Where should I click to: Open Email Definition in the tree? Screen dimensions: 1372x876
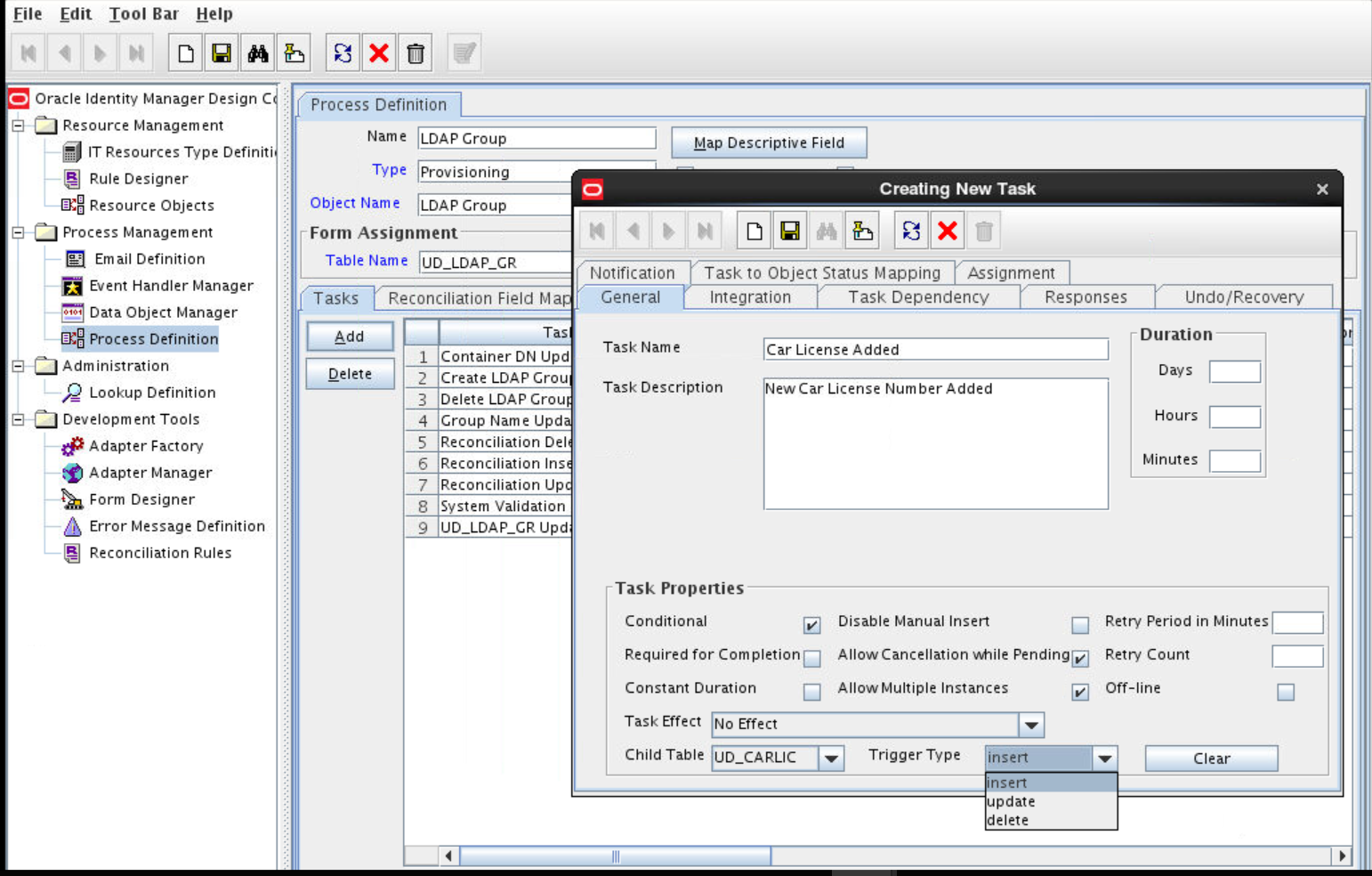coord(149,259)
